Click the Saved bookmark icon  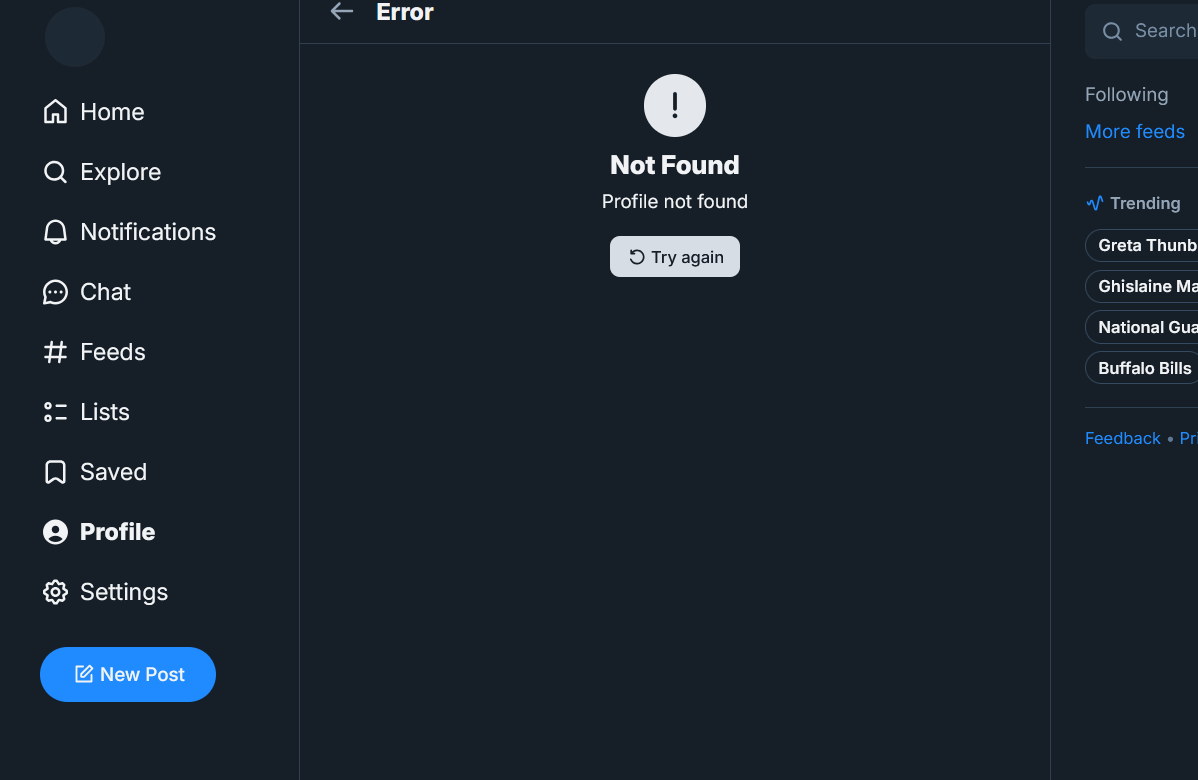tap(55, 472)
